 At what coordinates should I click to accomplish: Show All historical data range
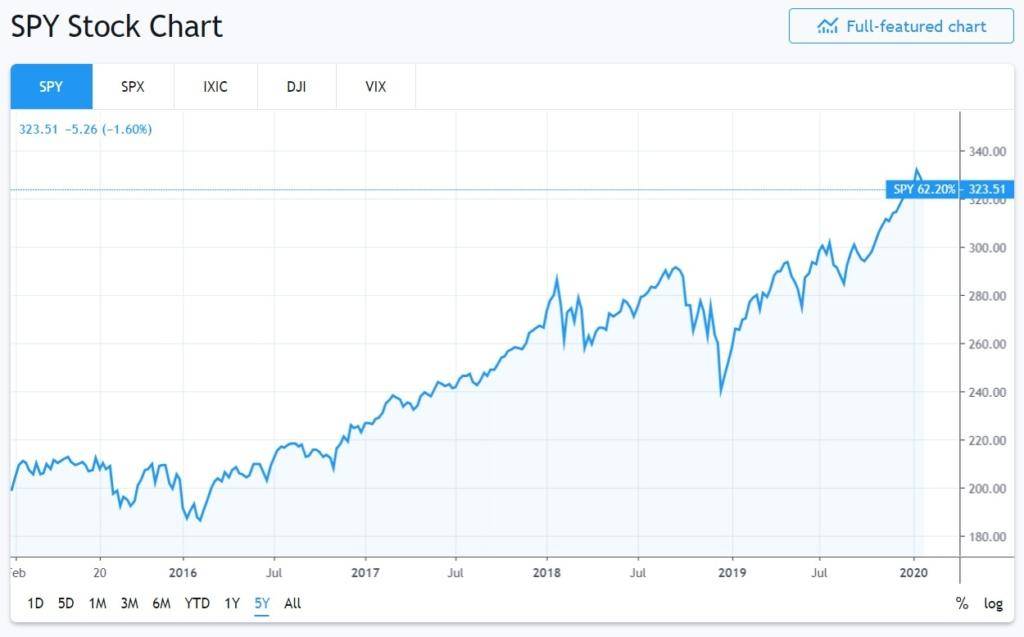[x=292, y=603]
